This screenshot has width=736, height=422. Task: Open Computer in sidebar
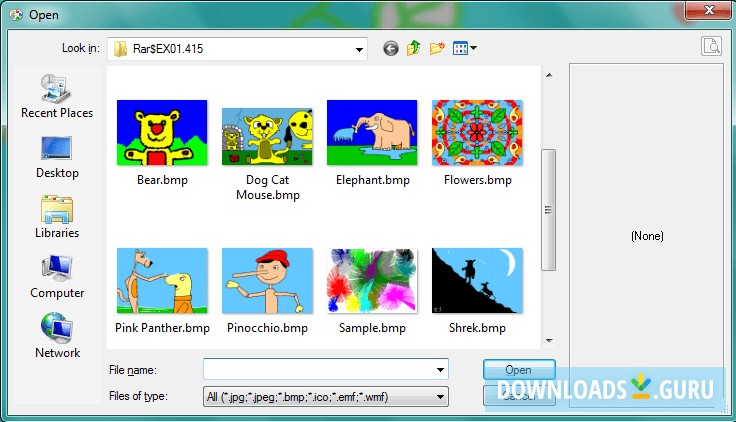[57, 277]
